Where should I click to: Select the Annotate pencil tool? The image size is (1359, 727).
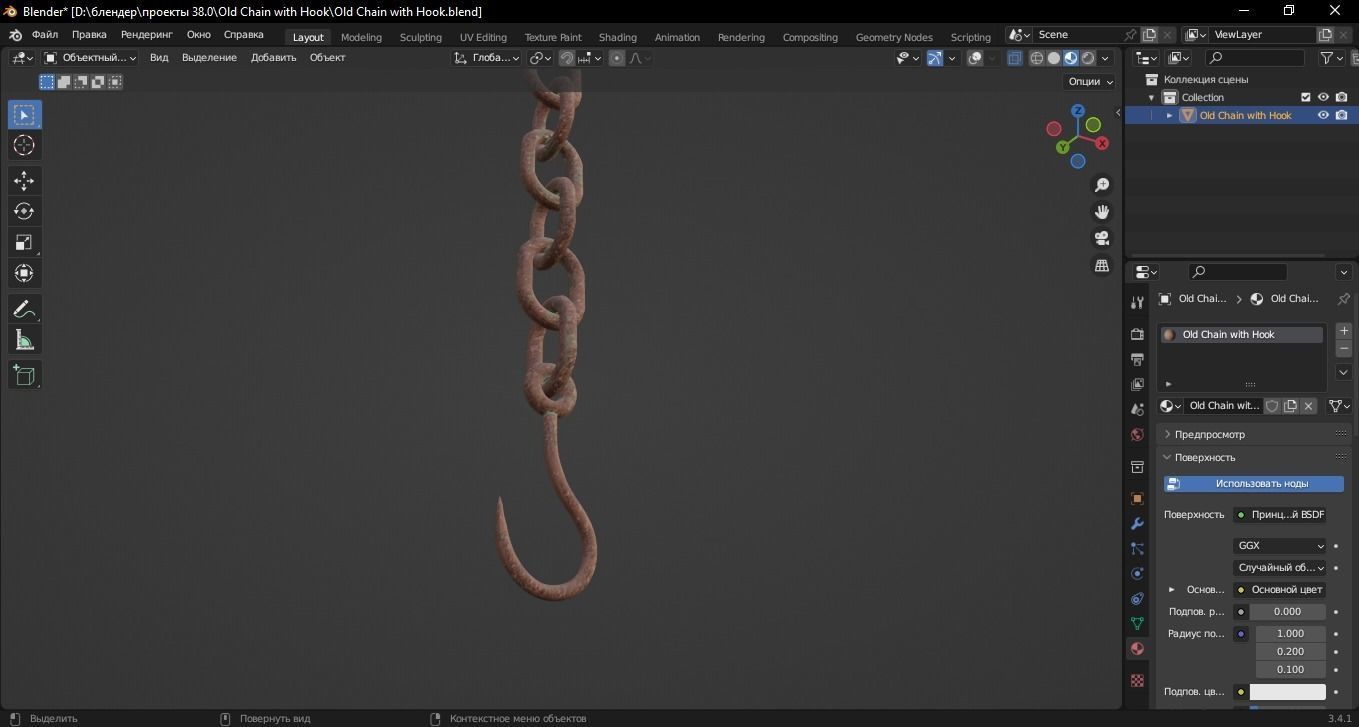(24, 309)
